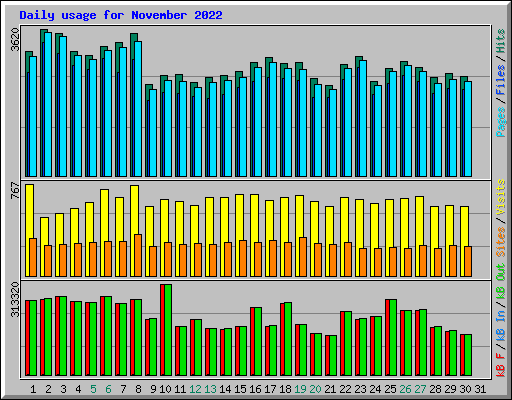512x400 pixels.
Task: Click the 'kB F' legend label
Action: pos(501,365)
